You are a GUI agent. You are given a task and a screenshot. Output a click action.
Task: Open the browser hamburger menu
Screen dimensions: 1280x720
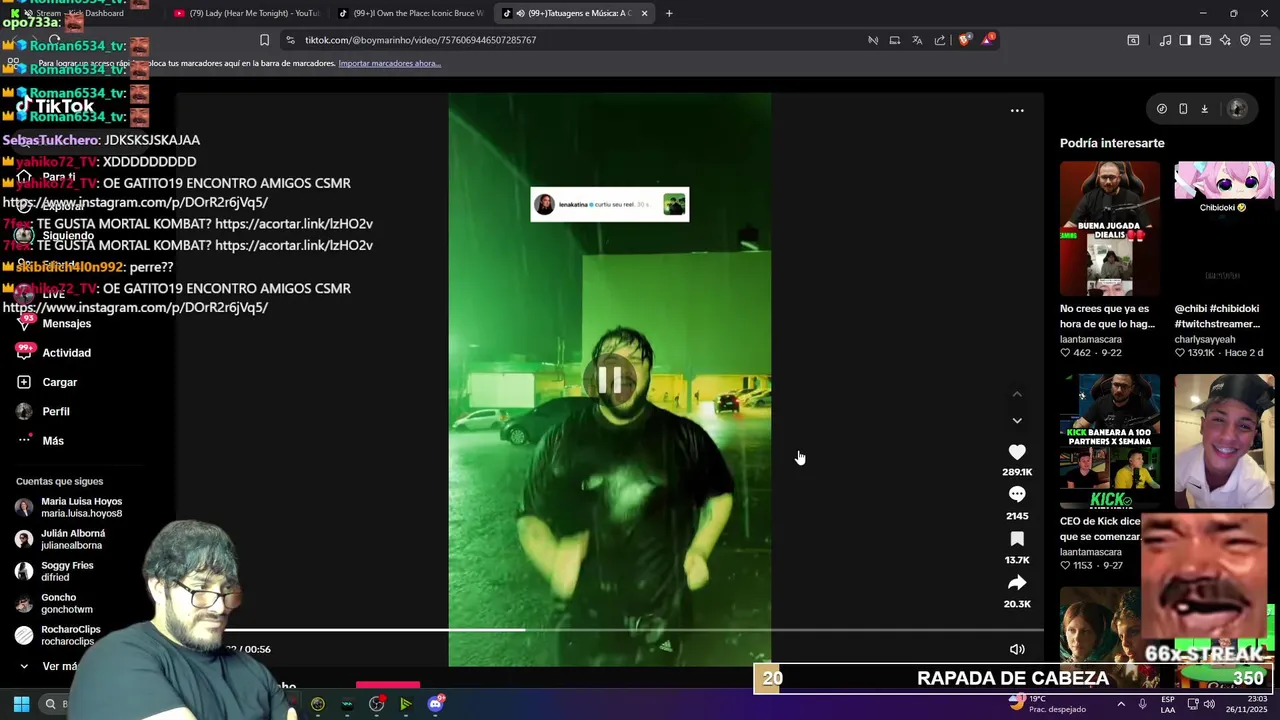pyautogui.click(x=1266, y=40)
